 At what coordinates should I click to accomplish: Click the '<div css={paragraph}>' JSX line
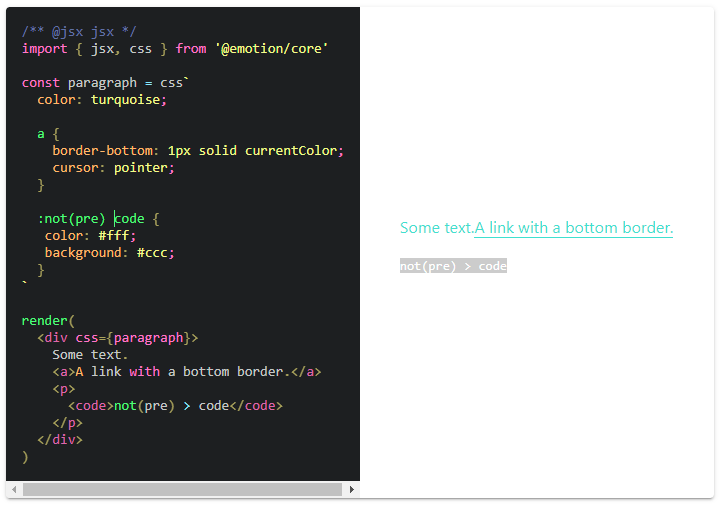coord(117,338)
